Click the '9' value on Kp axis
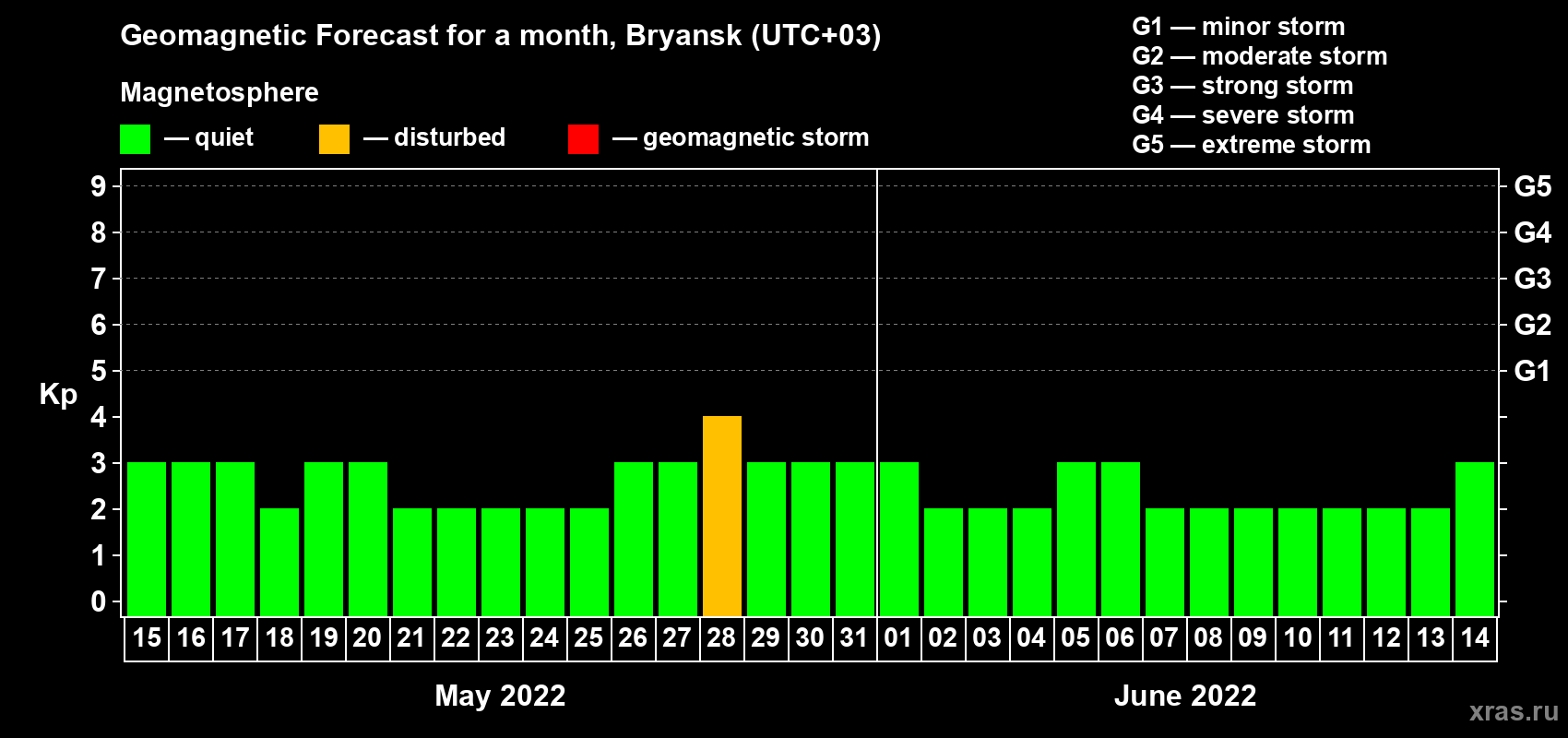The image size is (1568, 738). [99, 186]
